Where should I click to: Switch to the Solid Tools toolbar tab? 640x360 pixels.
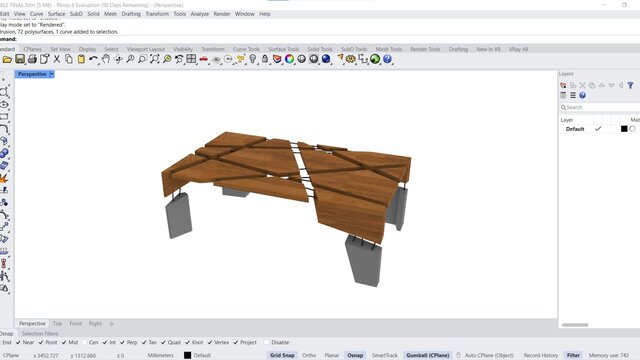[x=320, y=49]
